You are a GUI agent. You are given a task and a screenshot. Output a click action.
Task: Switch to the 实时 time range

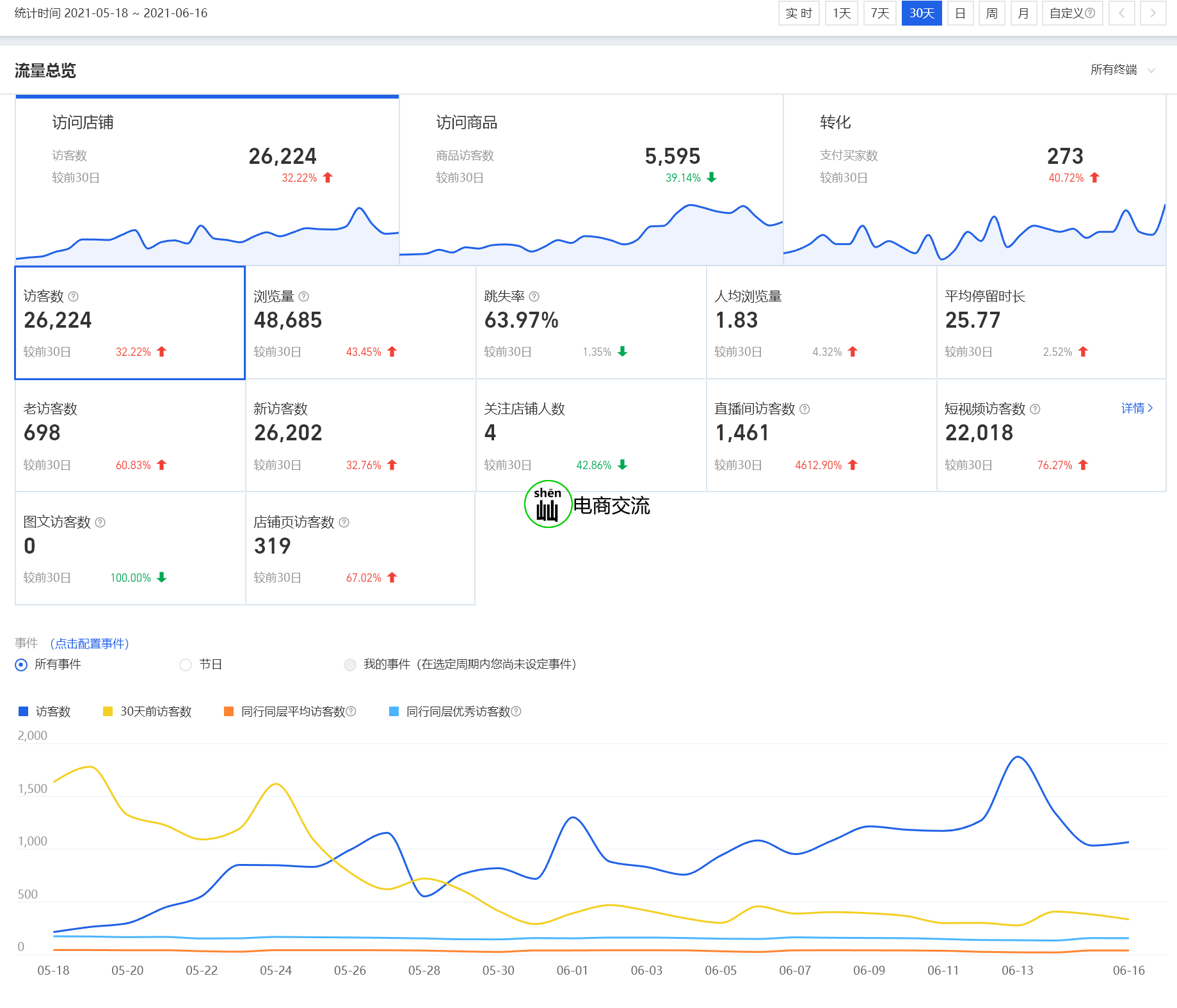pos(799,13)
